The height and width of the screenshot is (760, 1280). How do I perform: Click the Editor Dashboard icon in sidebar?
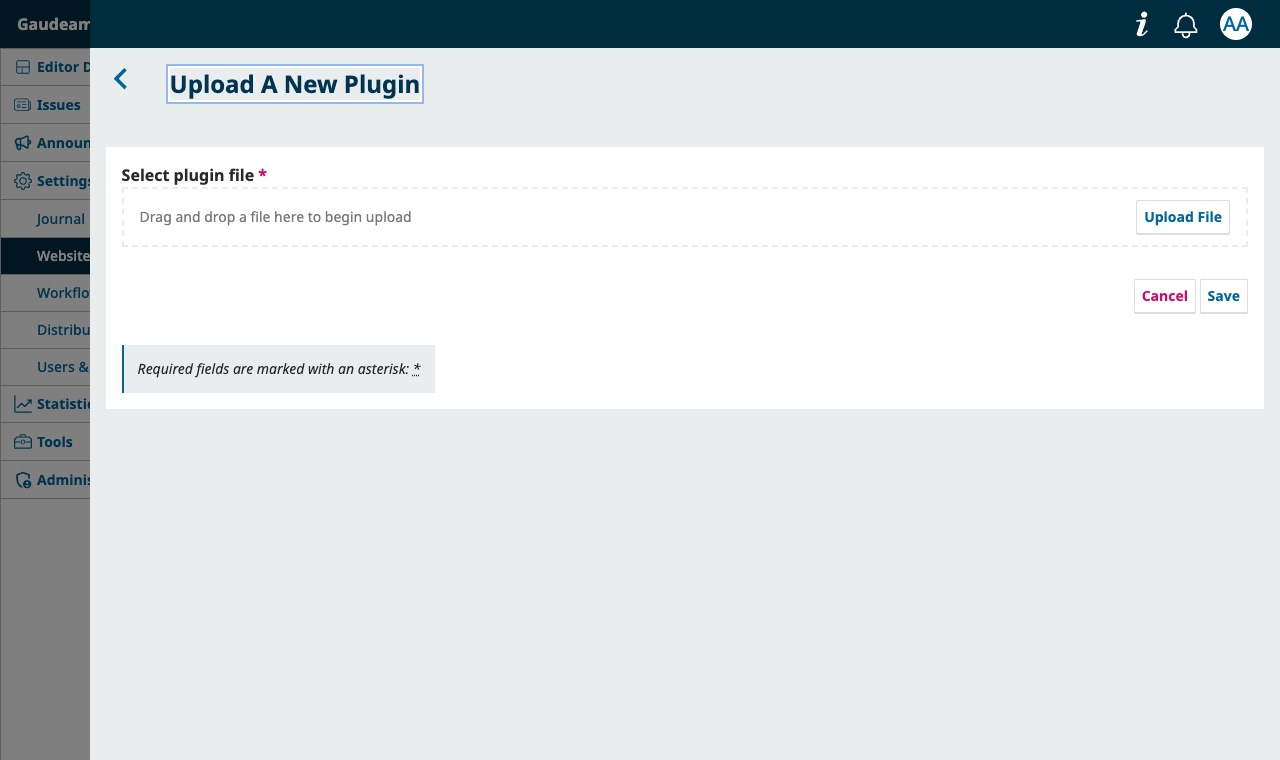23,67
